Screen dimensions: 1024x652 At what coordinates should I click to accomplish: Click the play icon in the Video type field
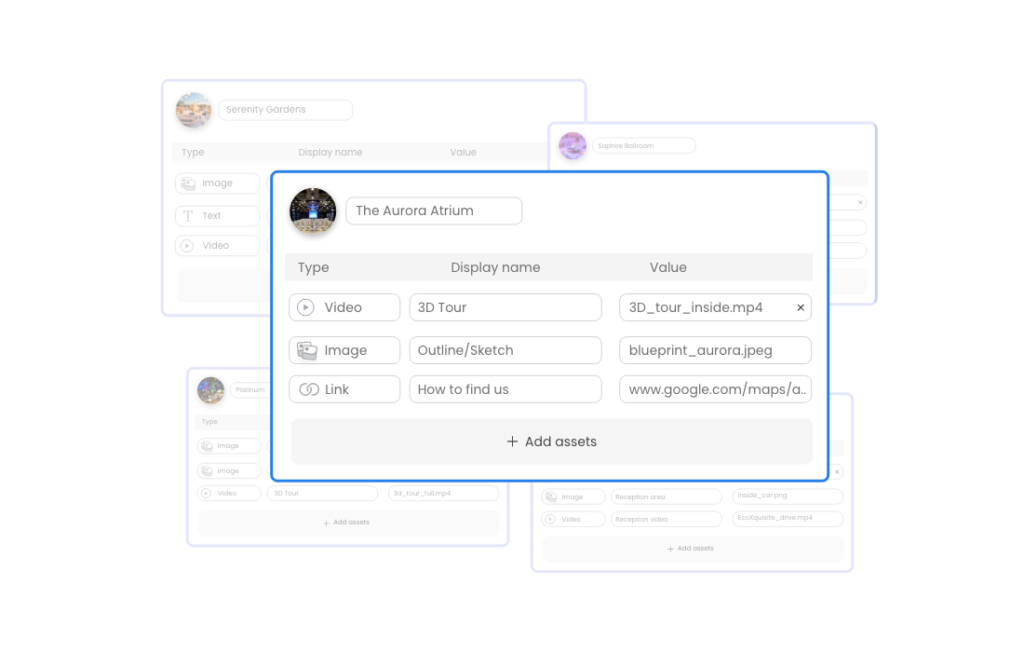[x=306, y=307]
